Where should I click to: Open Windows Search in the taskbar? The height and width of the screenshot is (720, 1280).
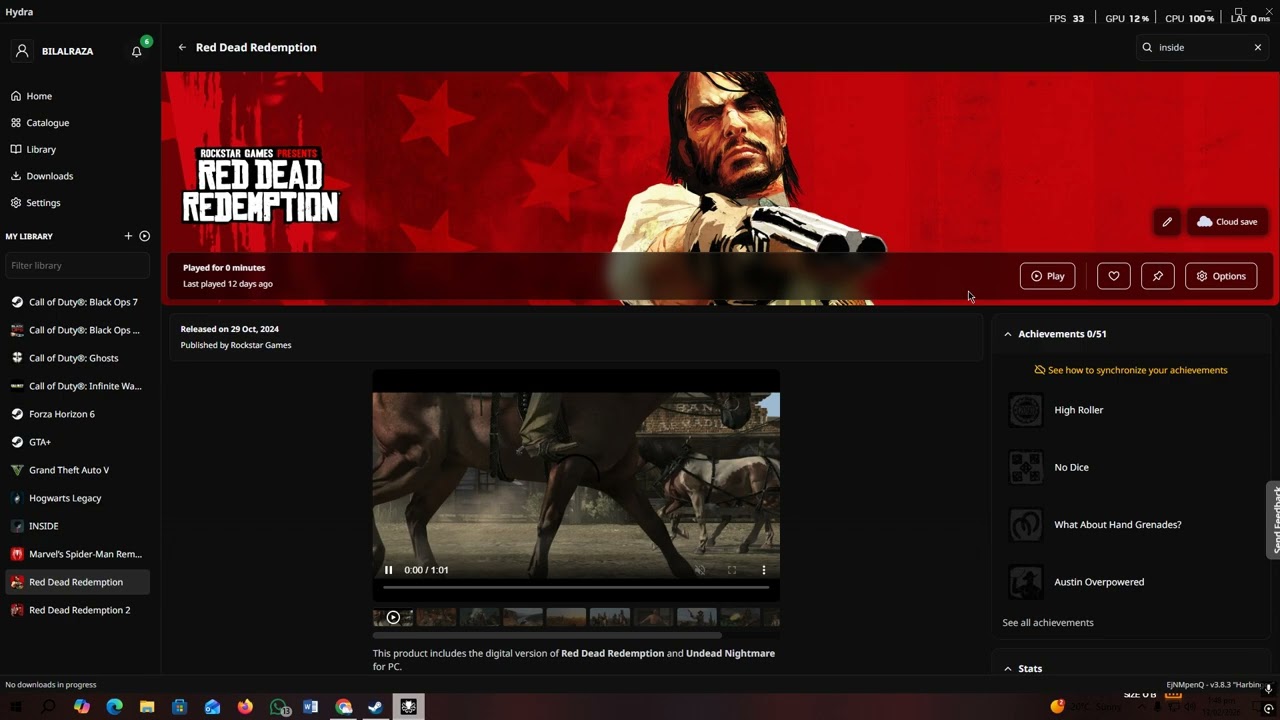48,707
